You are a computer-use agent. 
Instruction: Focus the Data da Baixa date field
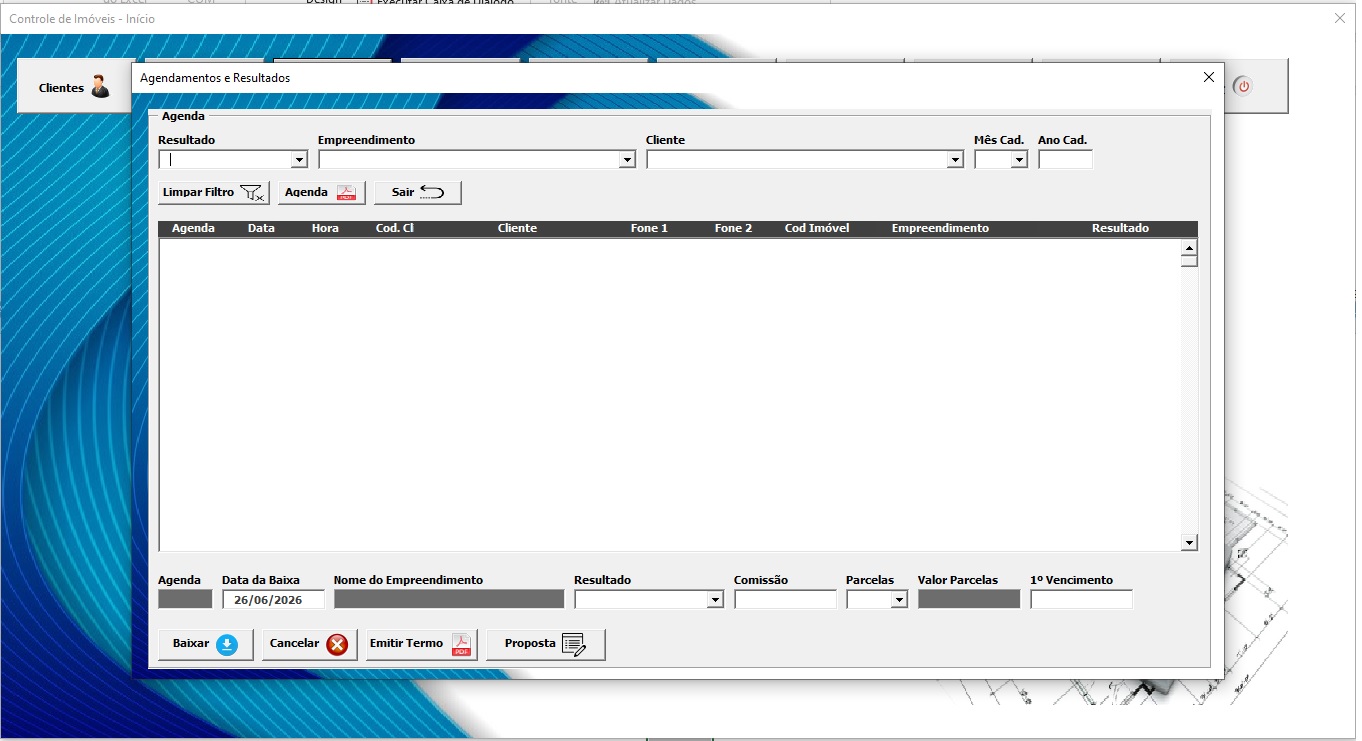click(x=274, y=600)
